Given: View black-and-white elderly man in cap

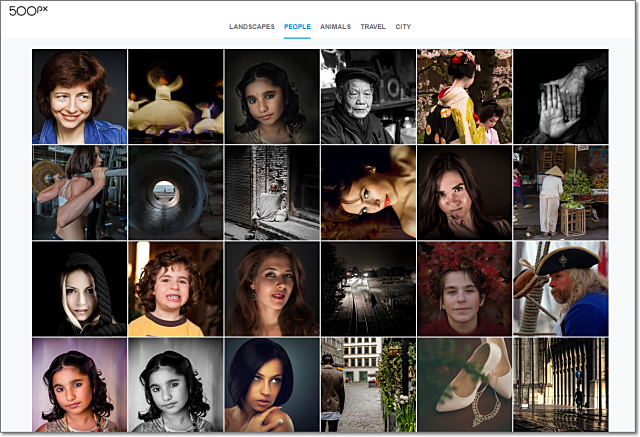Looking at the screenshot, I should (368, 96).
